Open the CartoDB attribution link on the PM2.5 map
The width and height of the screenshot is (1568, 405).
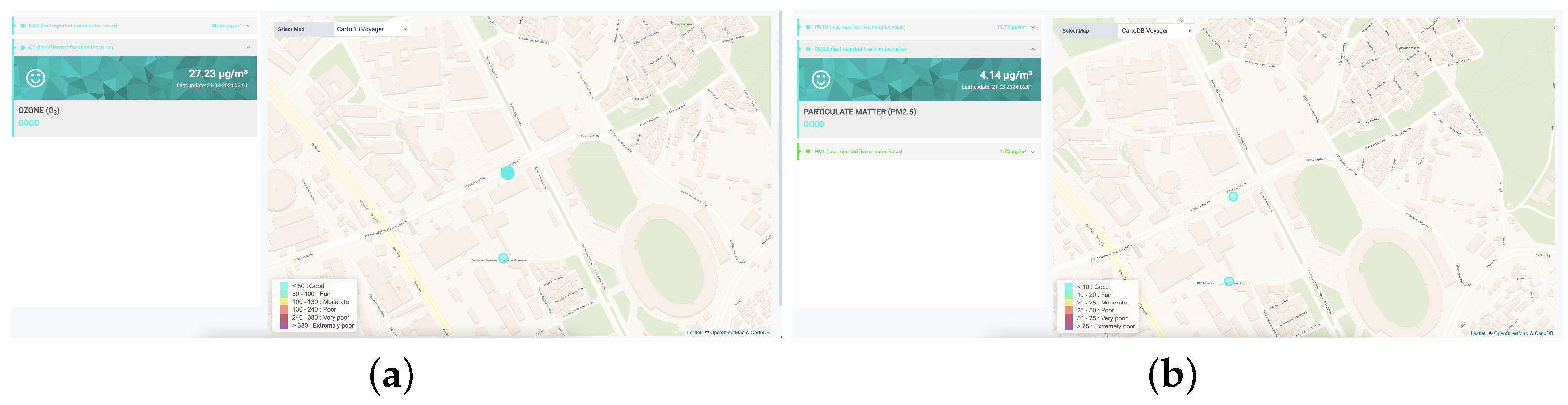[x=1543, y=333]
